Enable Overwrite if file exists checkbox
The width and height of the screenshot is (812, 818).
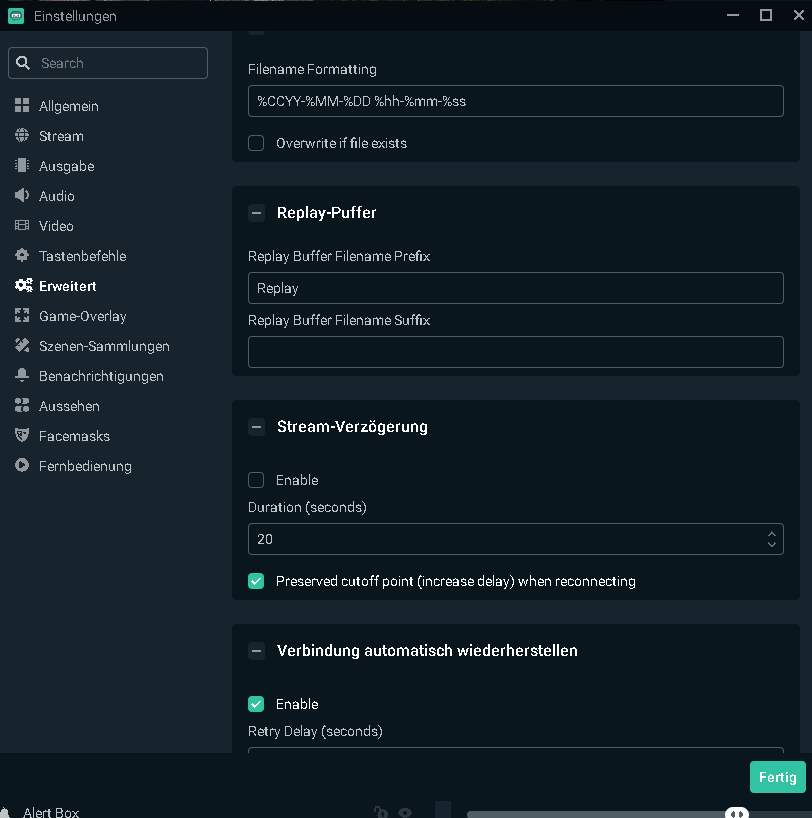tap(256, 143)
